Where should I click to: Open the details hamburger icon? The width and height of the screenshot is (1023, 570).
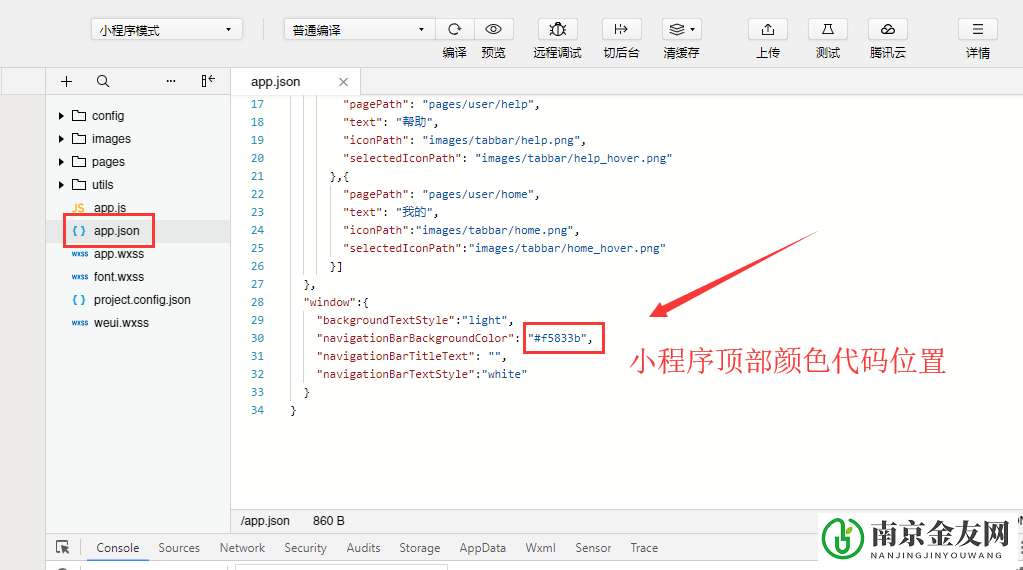point(977,30)
